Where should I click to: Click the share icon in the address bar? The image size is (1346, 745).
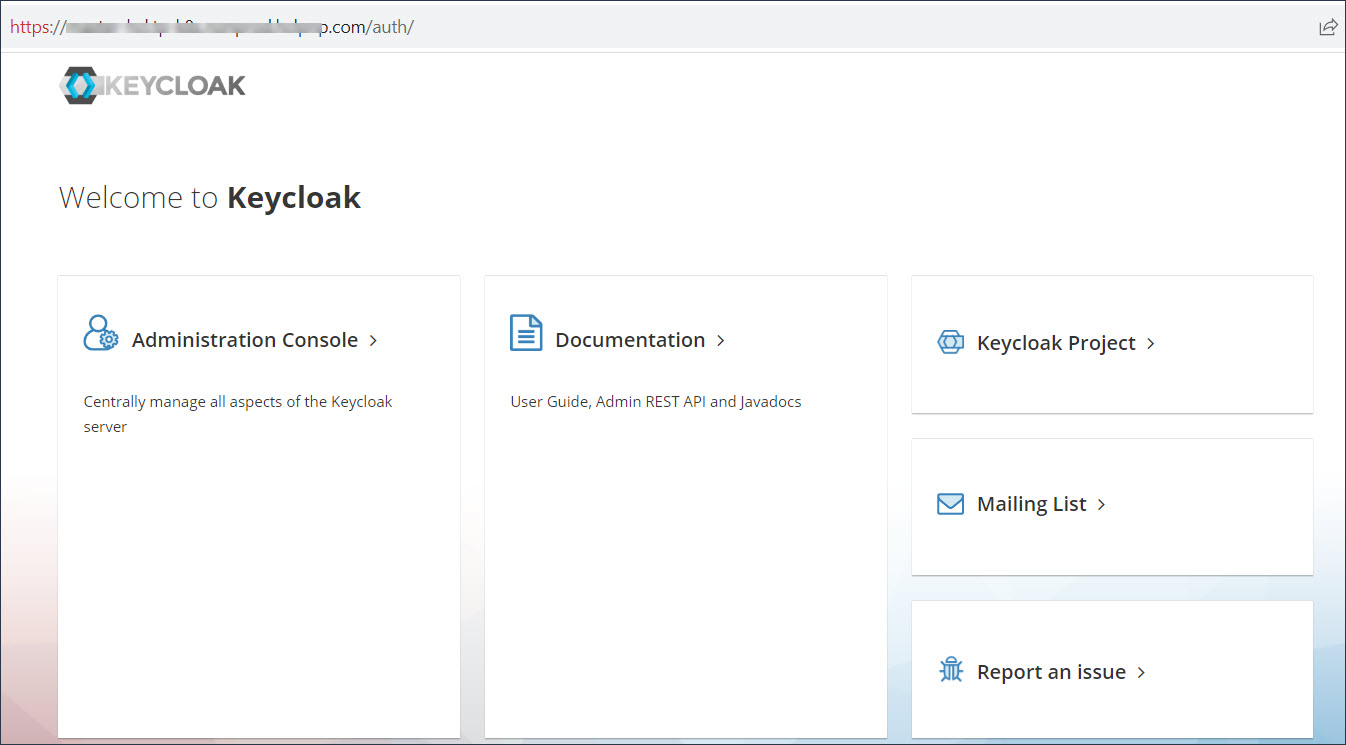pos(1328,27)
